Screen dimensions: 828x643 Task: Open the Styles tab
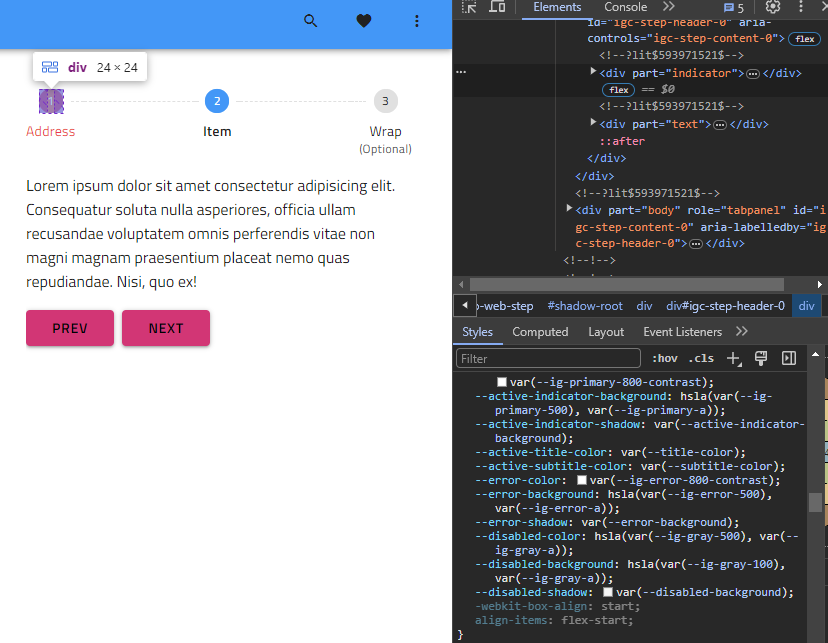(x=477, y=332)
